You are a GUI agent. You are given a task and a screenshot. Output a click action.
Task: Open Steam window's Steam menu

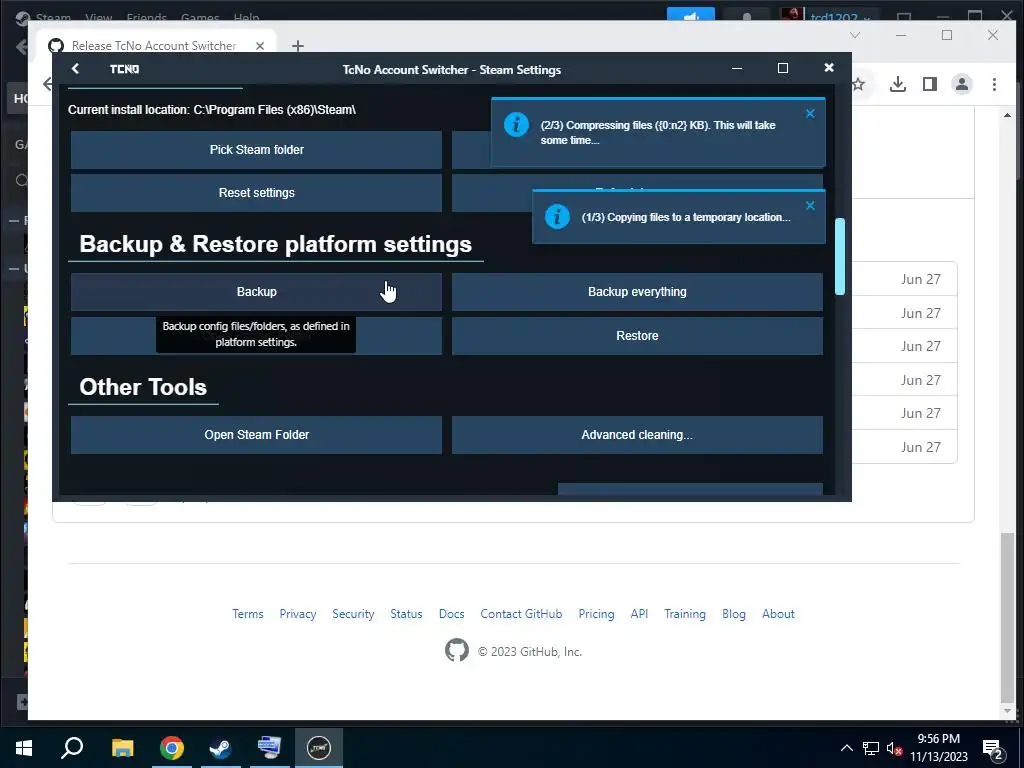52,17
